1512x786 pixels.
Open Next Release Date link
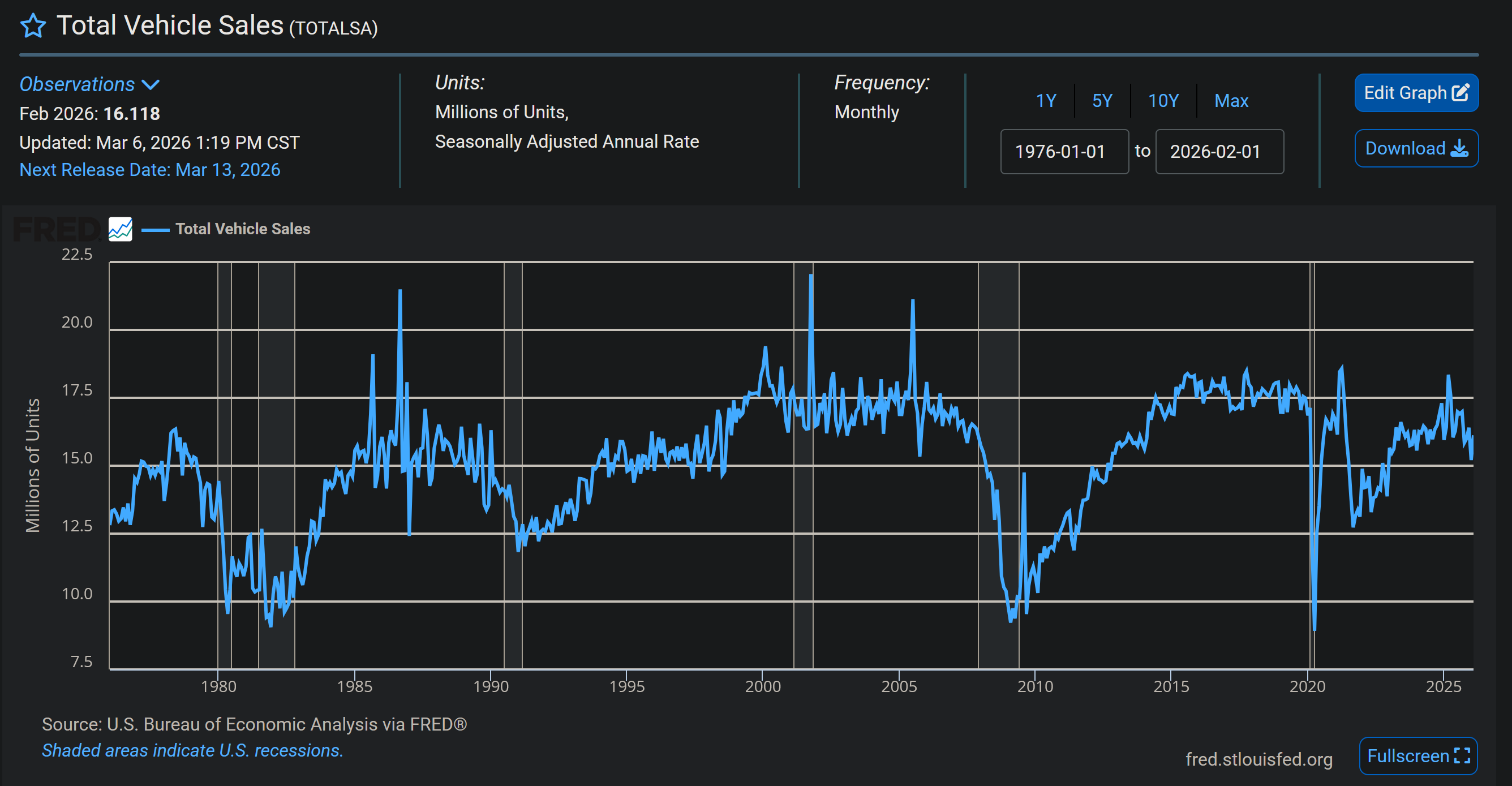point(150,170)
